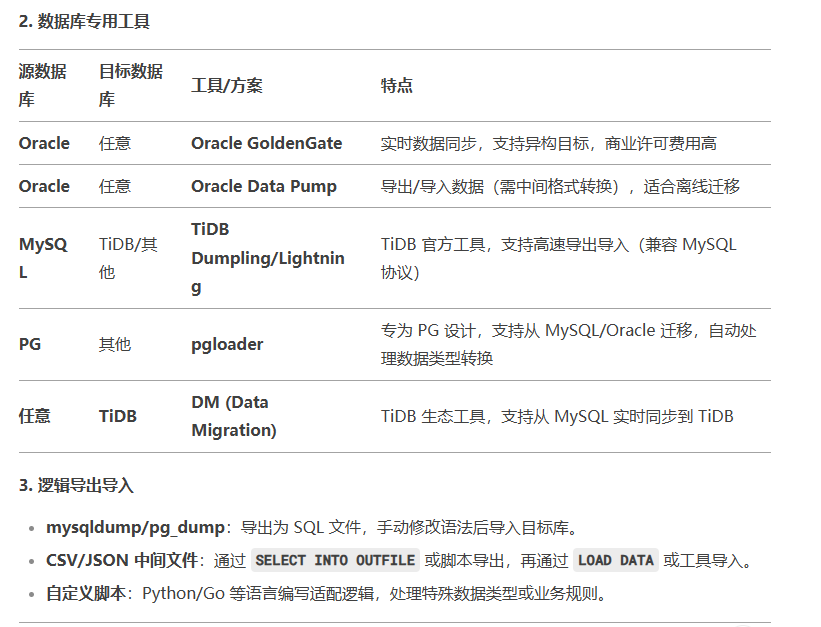Click the inline code "LOAD DATA"

616,560
